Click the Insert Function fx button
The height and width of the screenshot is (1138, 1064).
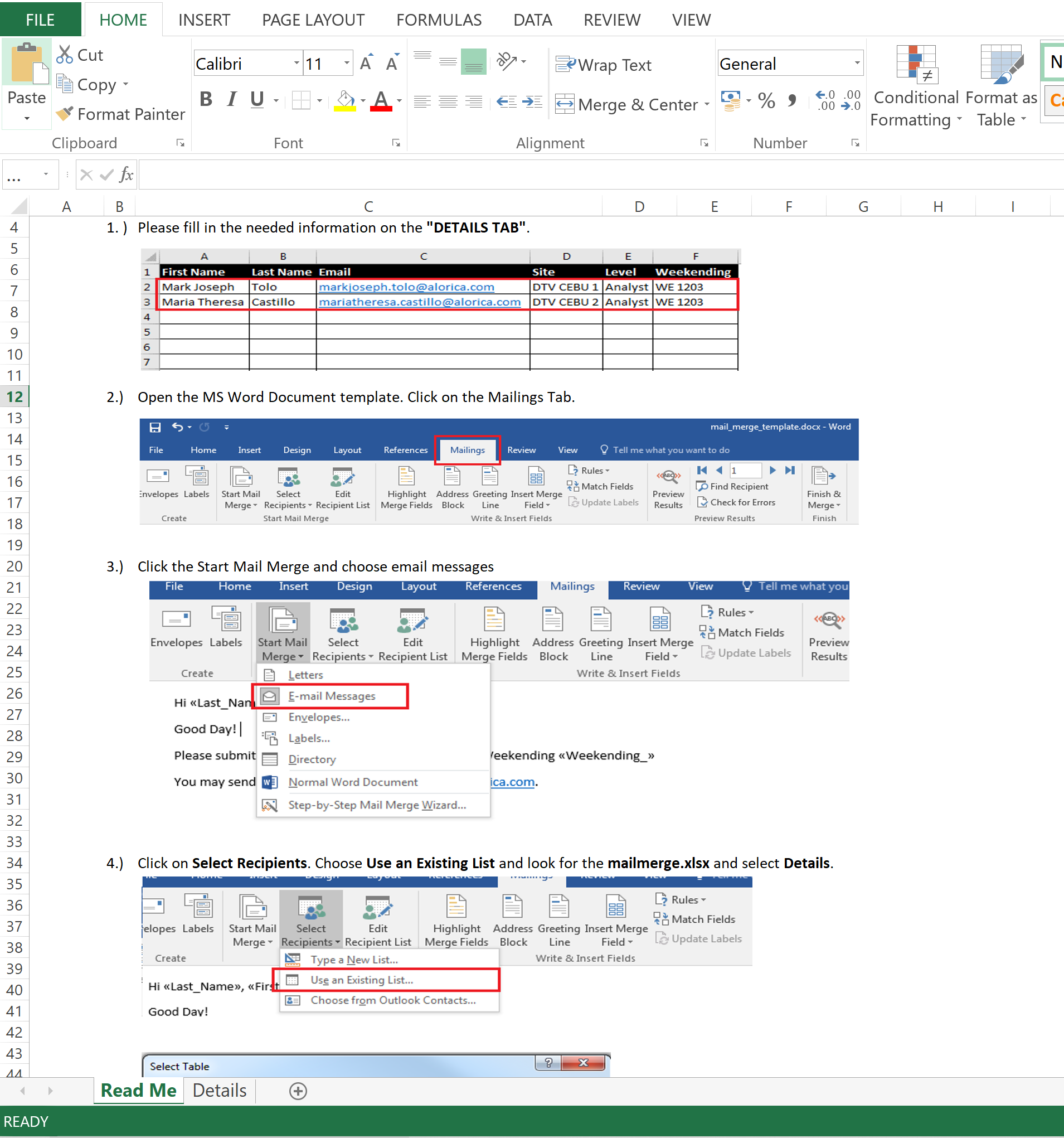coord(127,175)
